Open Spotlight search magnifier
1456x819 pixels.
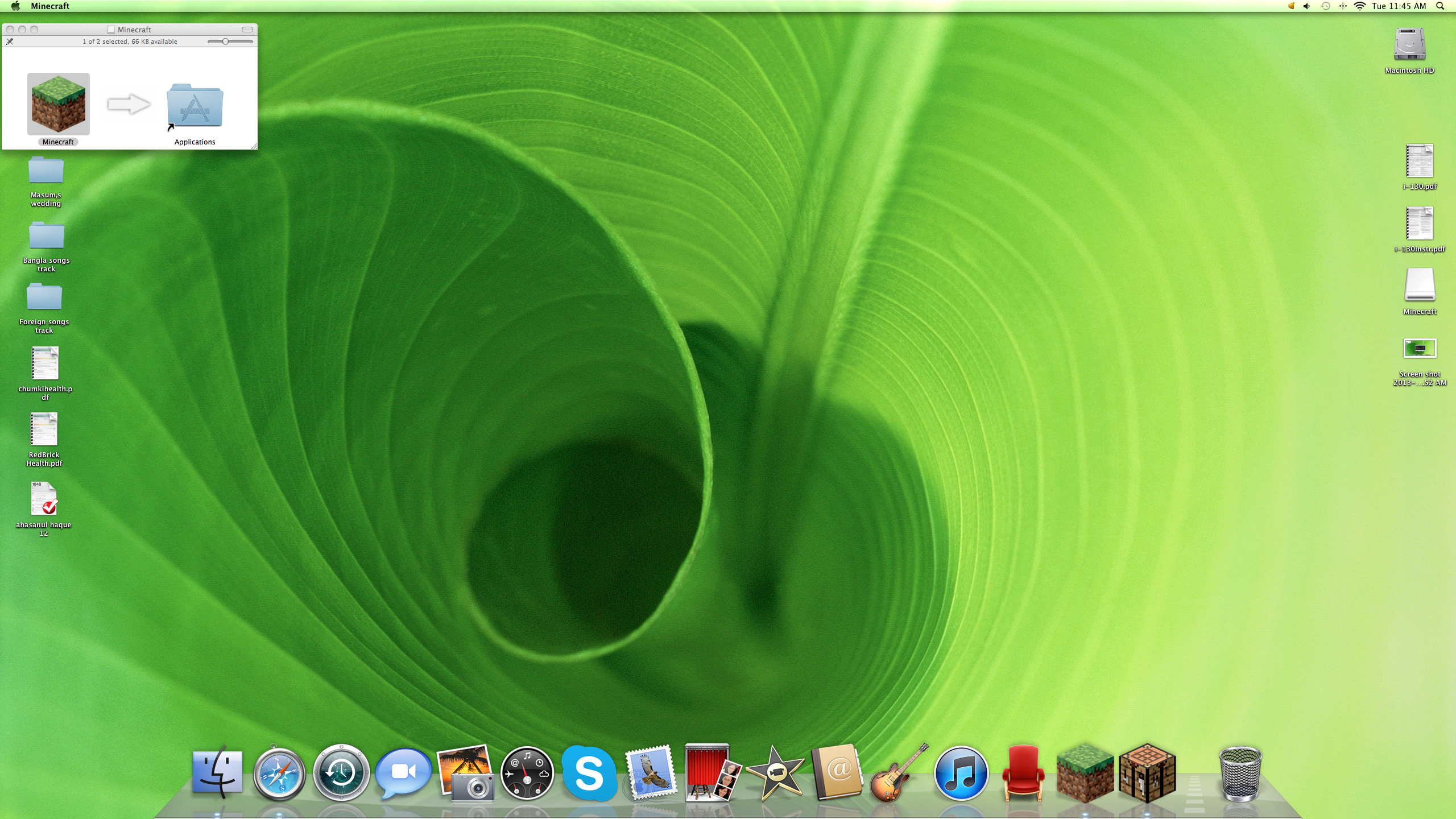click(1440, 6)
